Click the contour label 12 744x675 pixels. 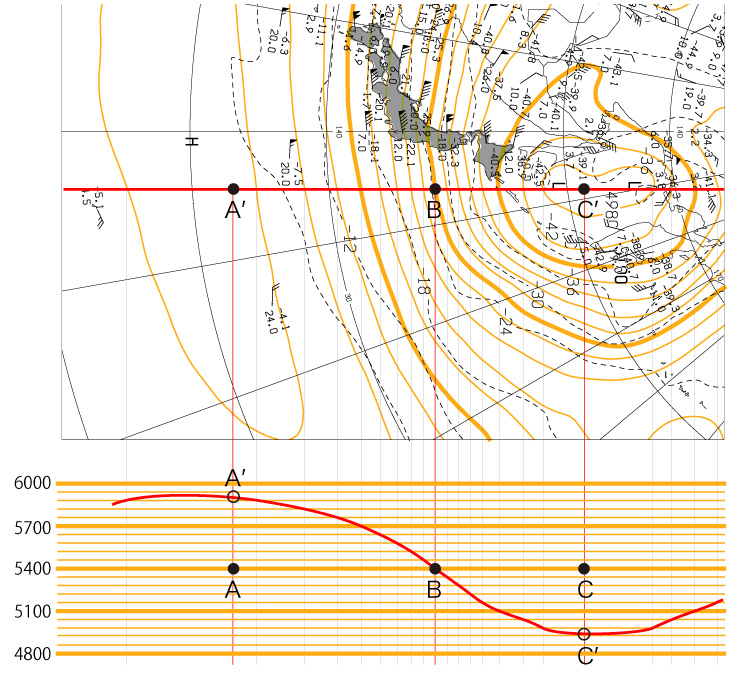coord(350,241)
